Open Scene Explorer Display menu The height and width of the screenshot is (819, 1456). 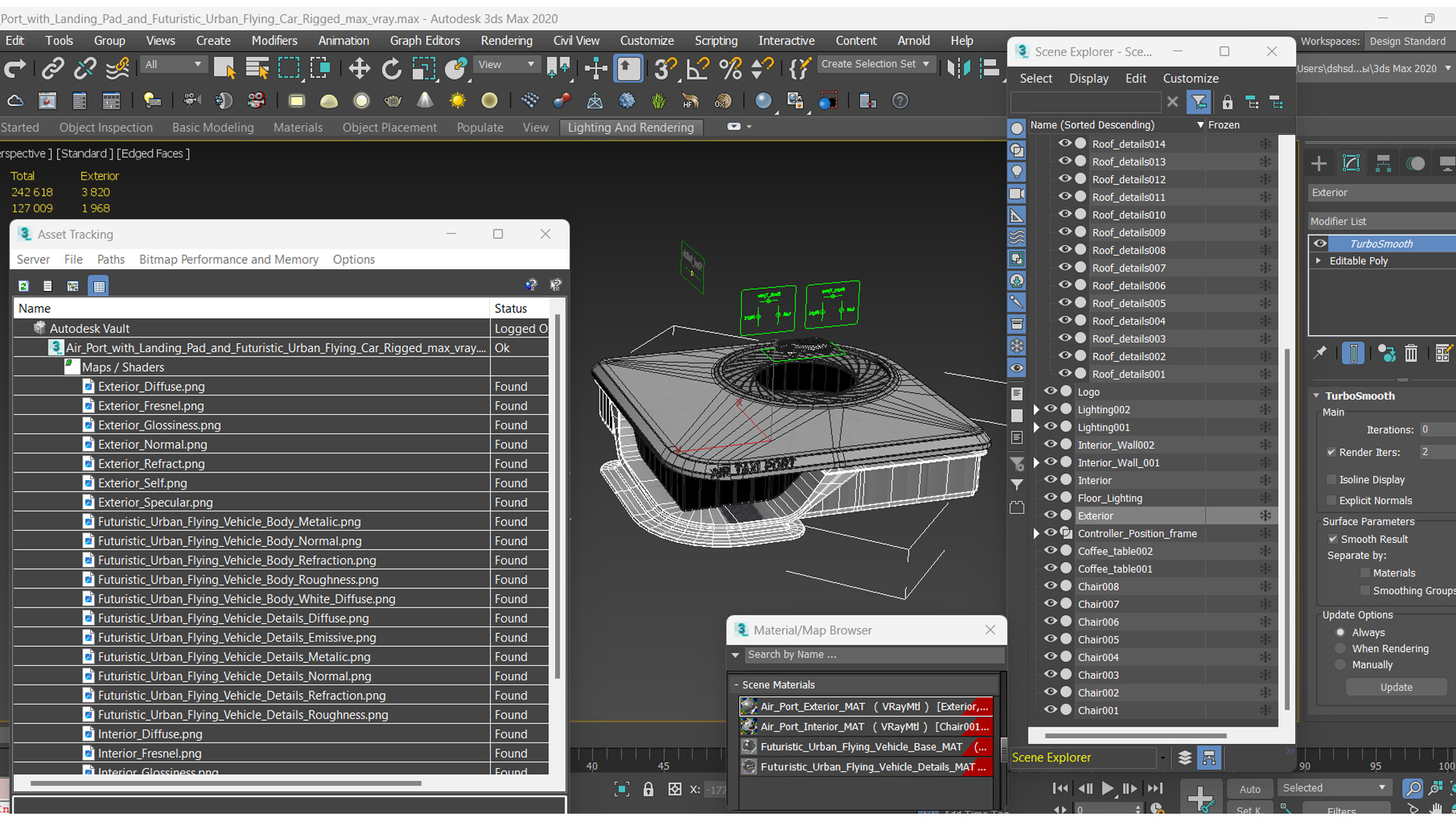point(1088,78)
